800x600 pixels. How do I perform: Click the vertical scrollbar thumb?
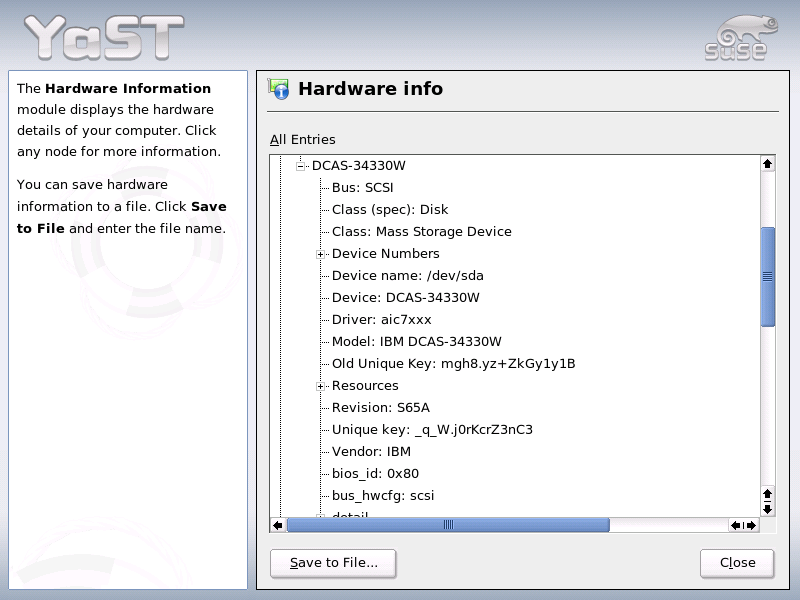coord(767,277)
